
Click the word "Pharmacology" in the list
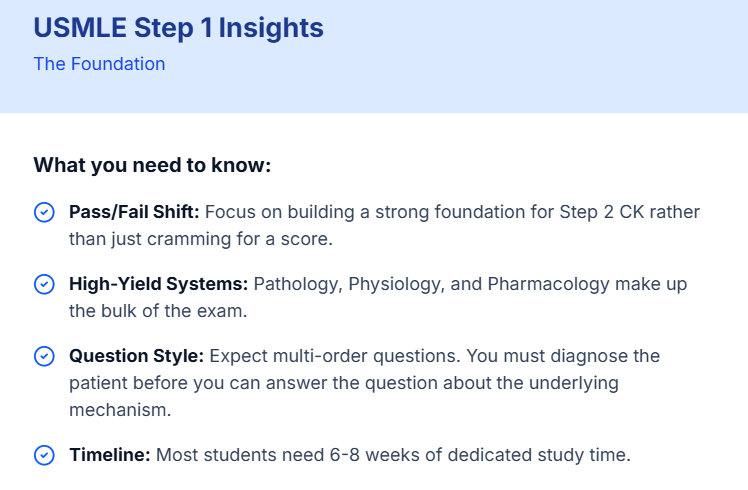click(x=542, y=284)
